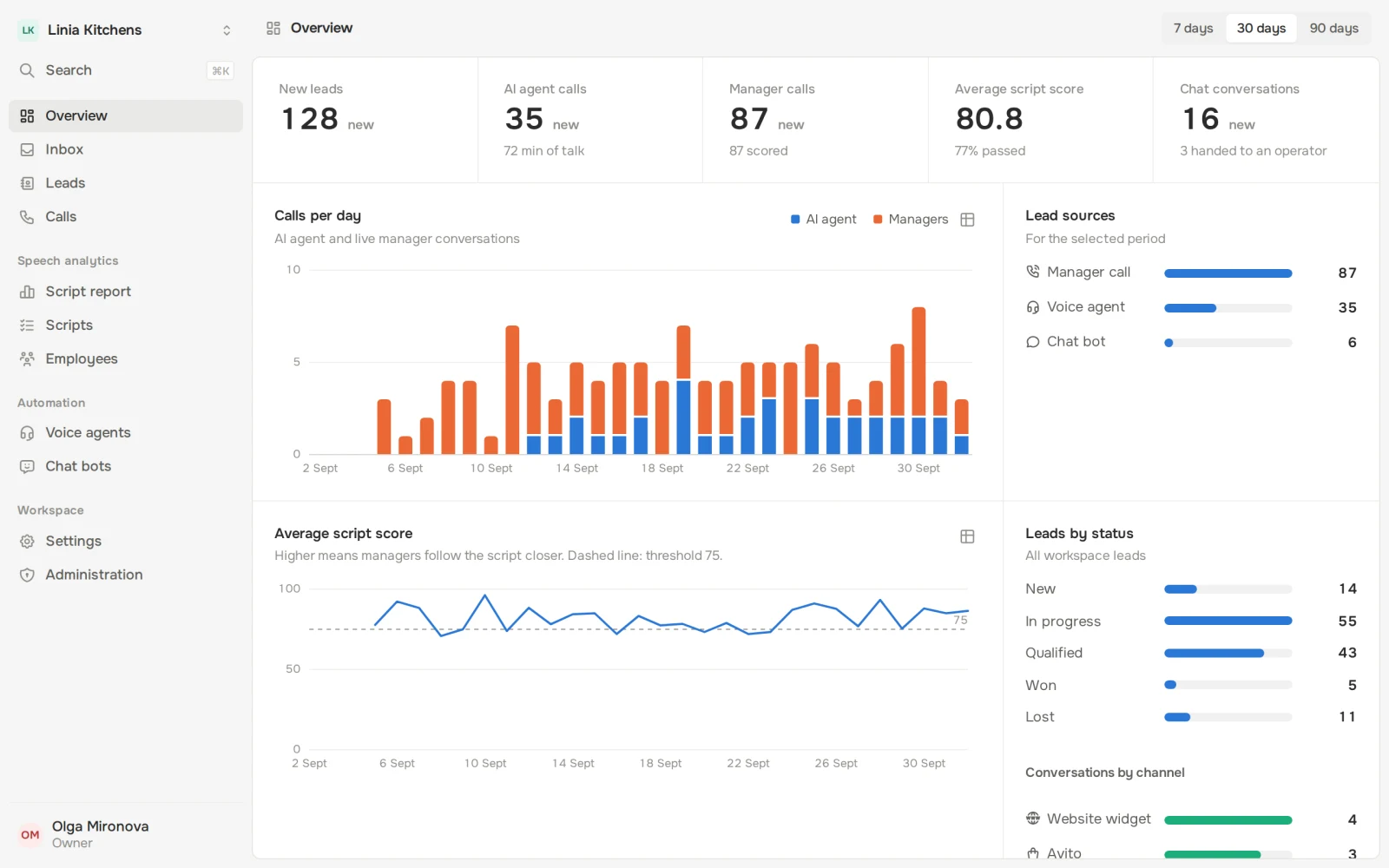
Task: Click the Voice agents headset icon
Action: pyautogui.click(x=27, y=433)
